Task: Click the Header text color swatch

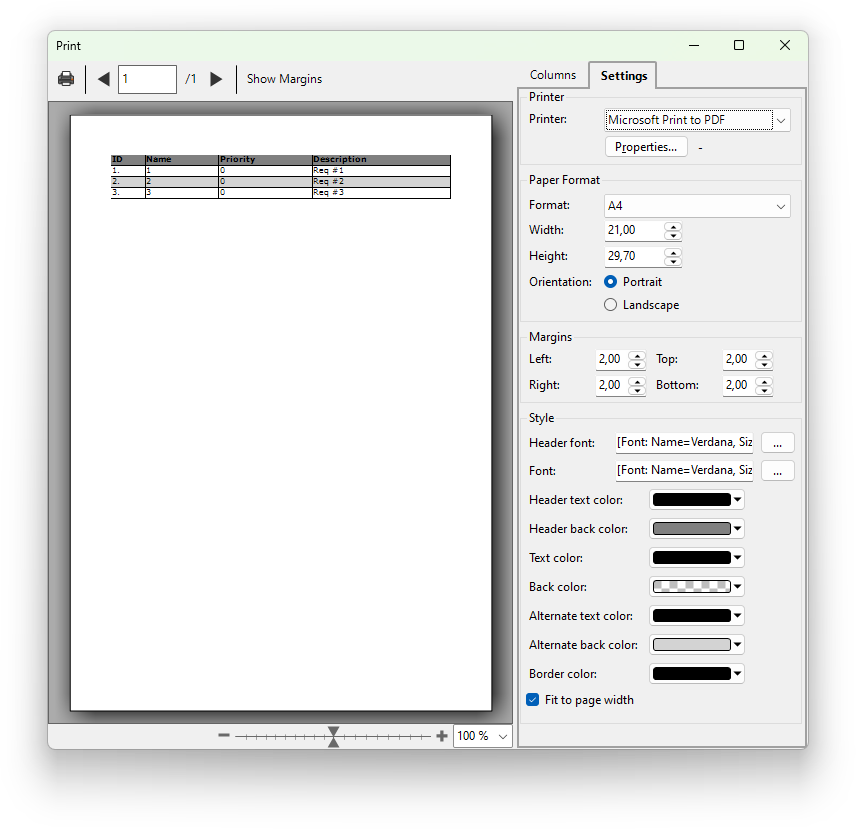Action: click(x=691, y=499)
